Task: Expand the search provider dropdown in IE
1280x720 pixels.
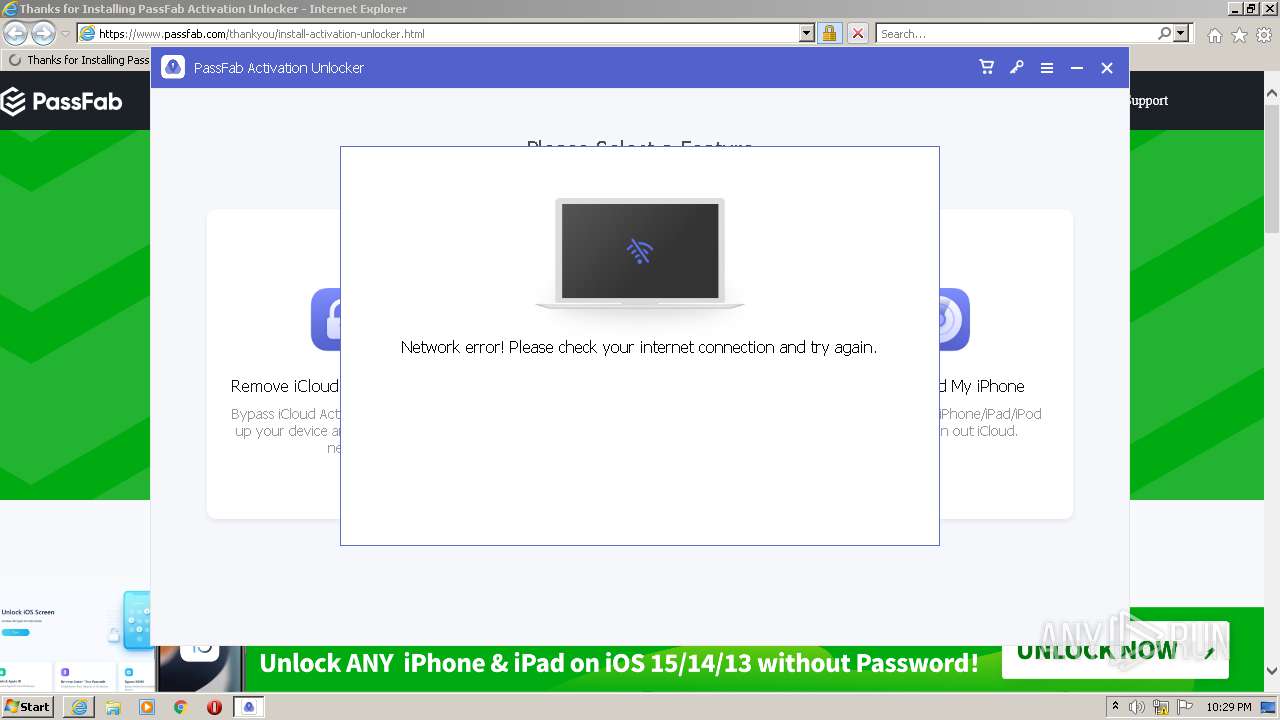Action: coord(1182,33)
